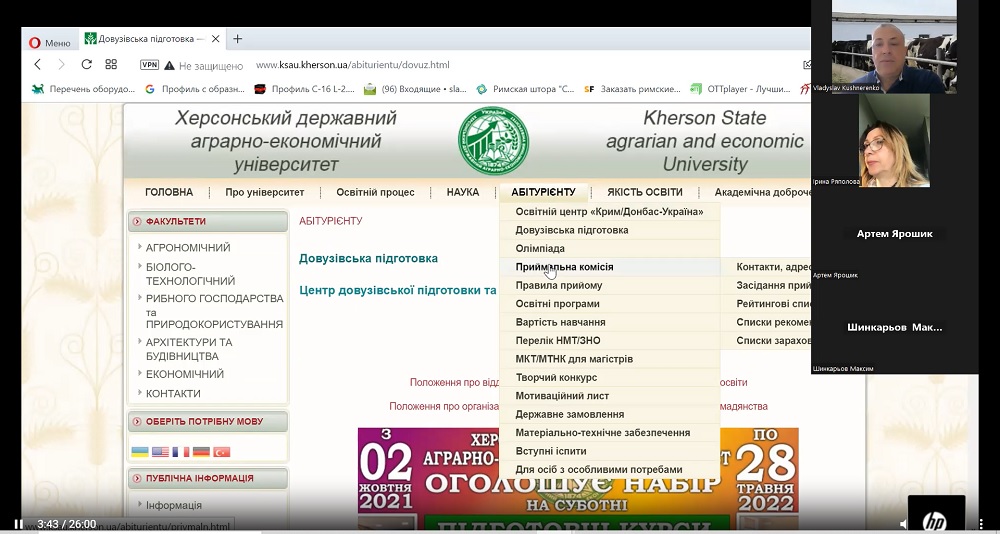Open the Opera Меню button
This screenshot has width=1000, height=534.
point(50,43)
